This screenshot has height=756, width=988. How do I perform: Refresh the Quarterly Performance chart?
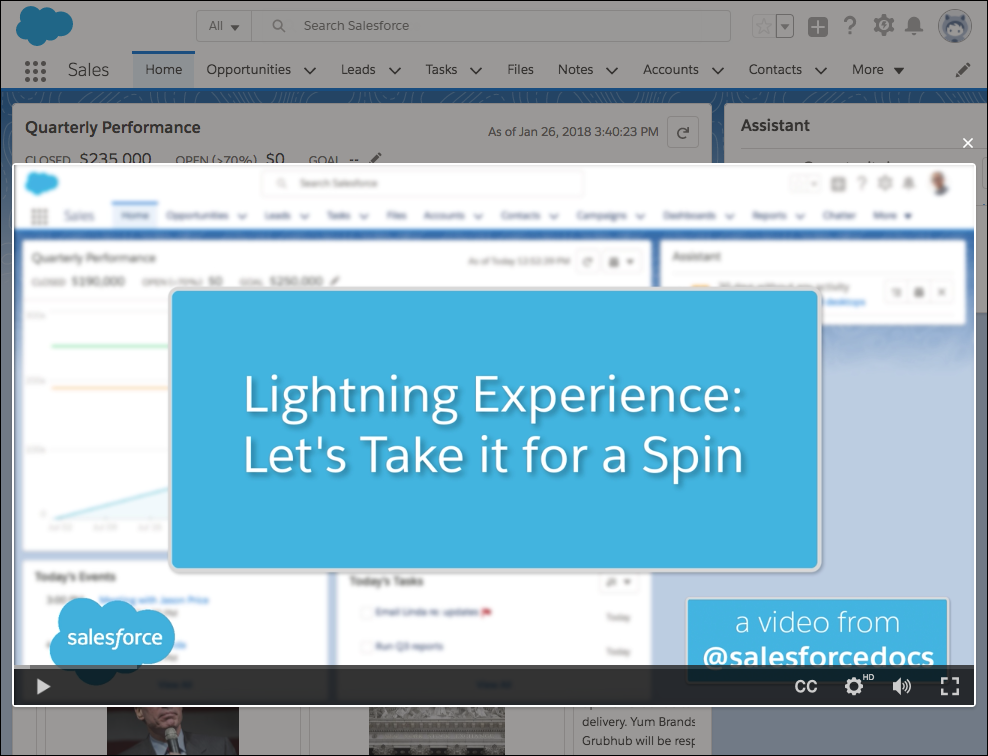(x=683, y=132)
